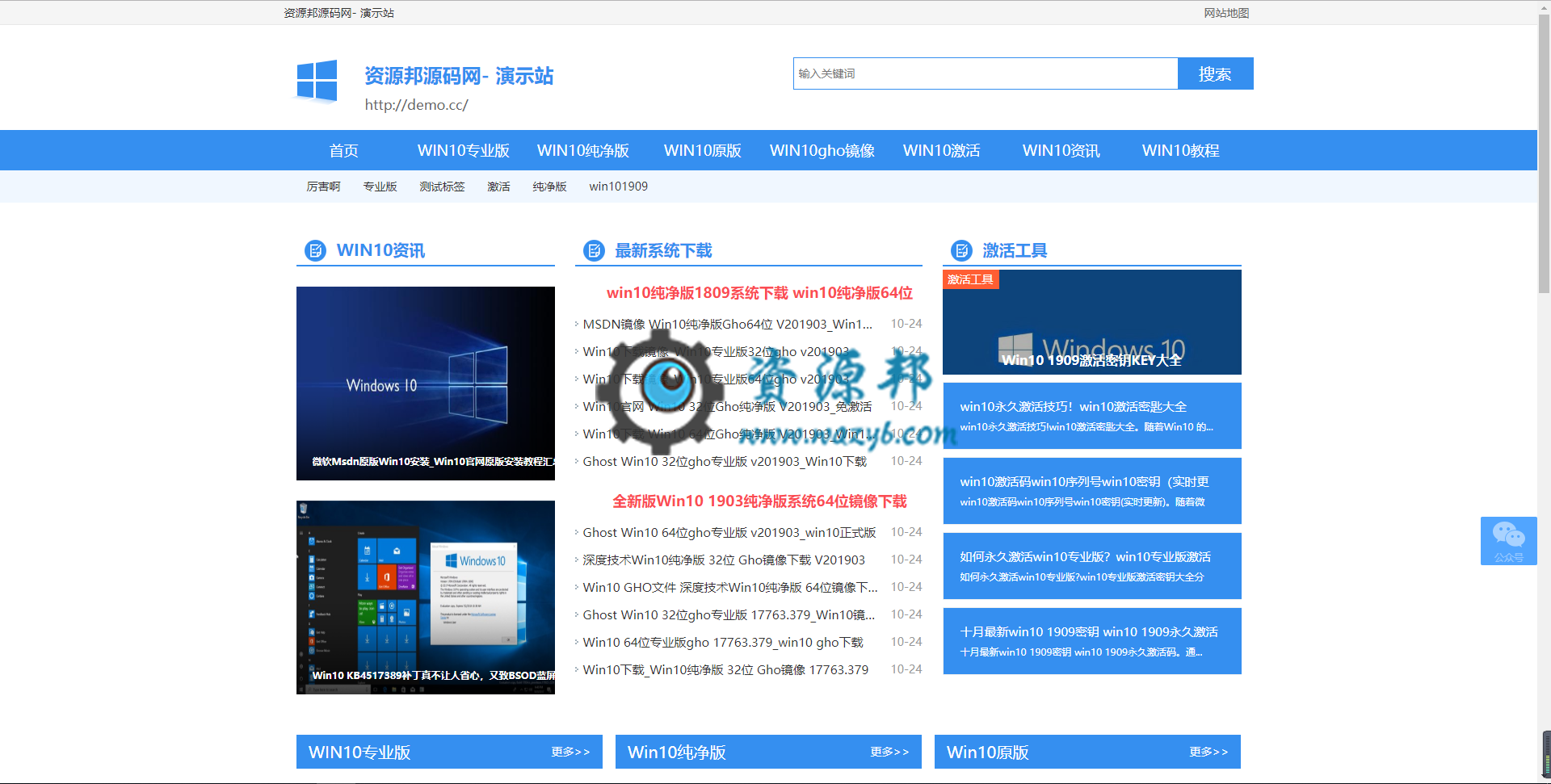Click the 激活工具 orange badge label
Image resolution: width=1551 pixels, height=784 pixels.
970,279
